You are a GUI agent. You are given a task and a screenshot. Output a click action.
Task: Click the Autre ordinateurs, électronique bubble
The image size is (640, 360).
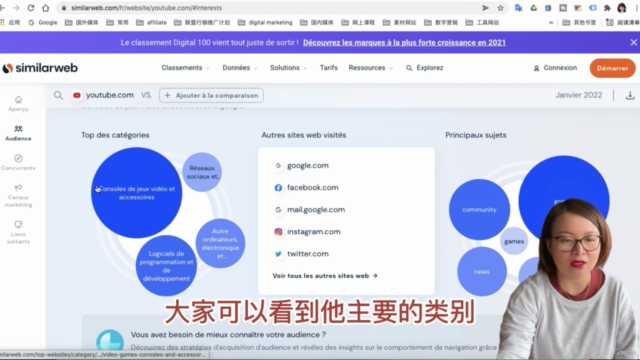click(x=220, y=243)
